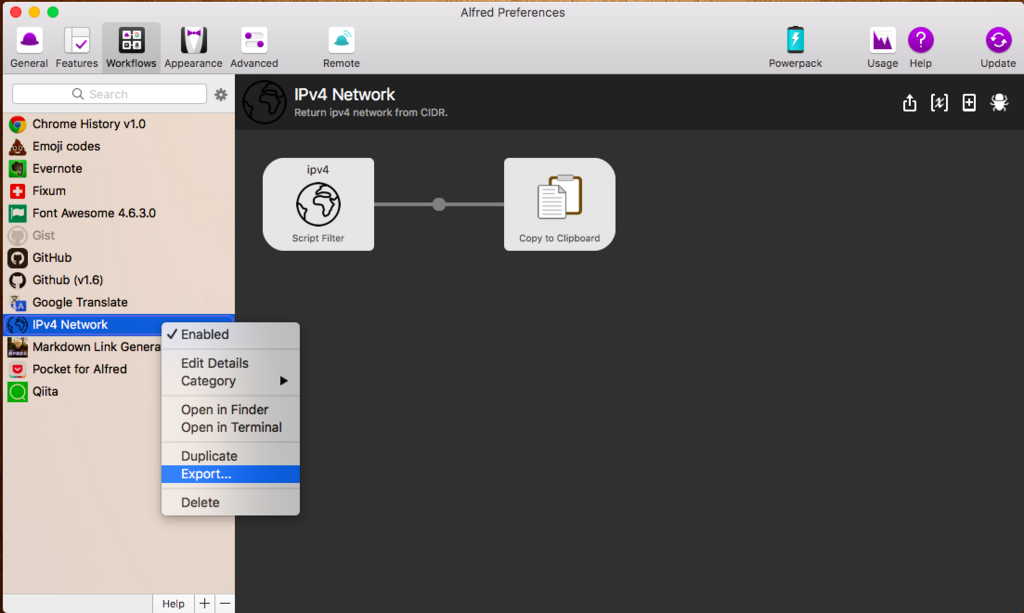
Task: Click the share workflow icon
Action: [909, 102]
